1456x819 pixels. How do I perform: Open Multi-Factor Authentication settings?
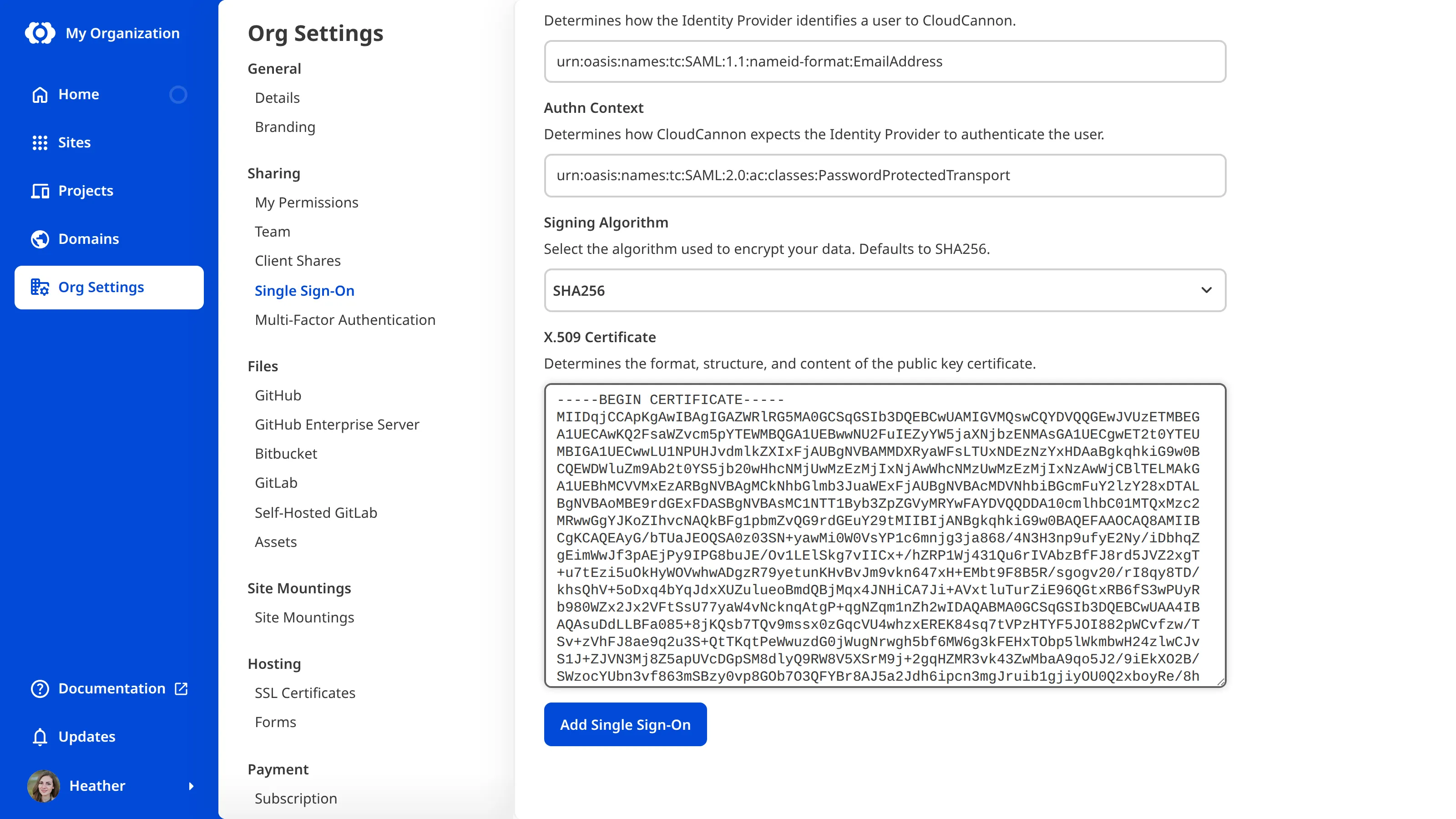coord(345,320)
